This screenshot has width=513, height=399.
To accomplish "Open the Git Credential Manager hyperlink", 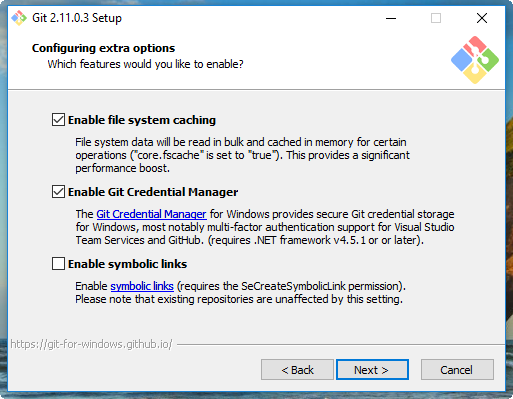I will (x=151, y=214).
